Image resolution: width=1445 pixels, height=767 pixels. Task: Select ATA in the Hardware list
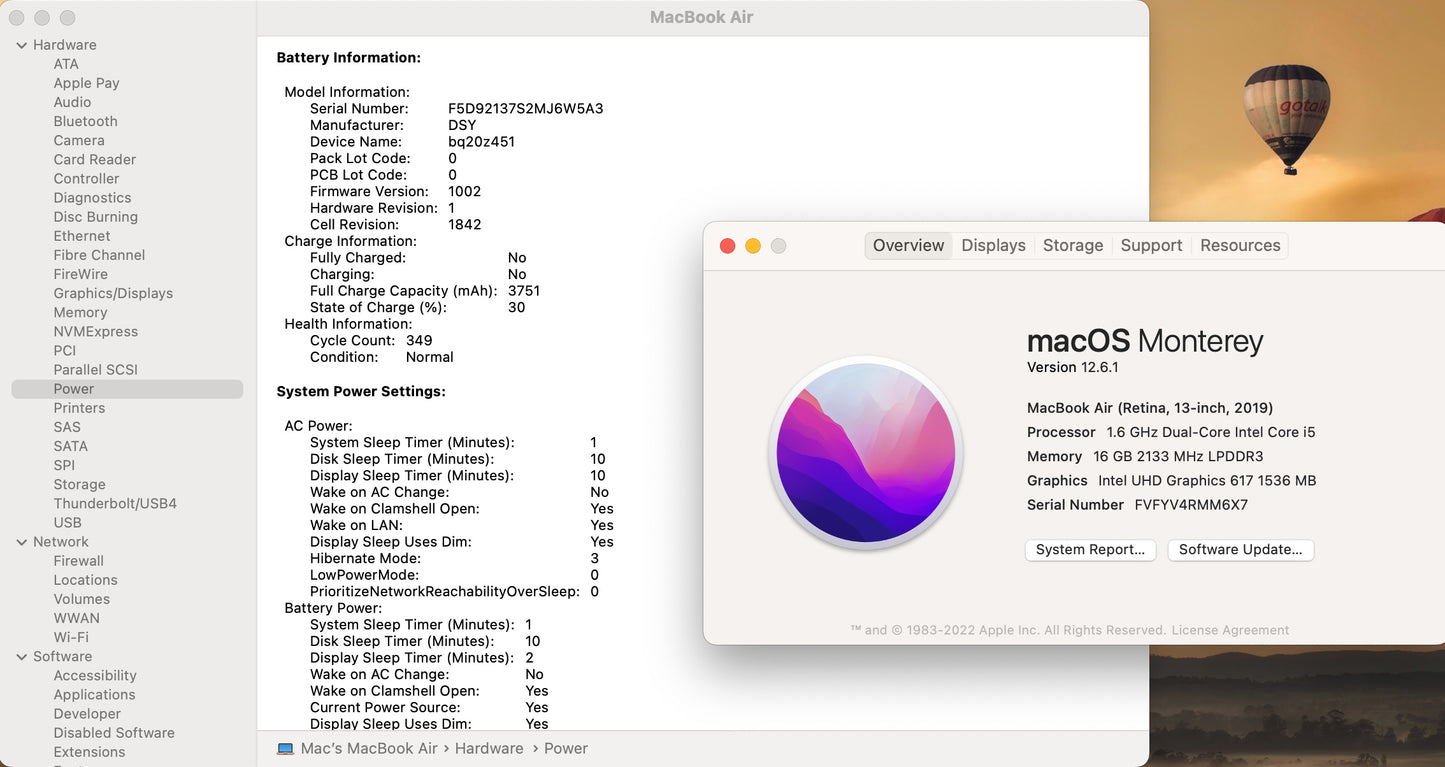(66, 64)
